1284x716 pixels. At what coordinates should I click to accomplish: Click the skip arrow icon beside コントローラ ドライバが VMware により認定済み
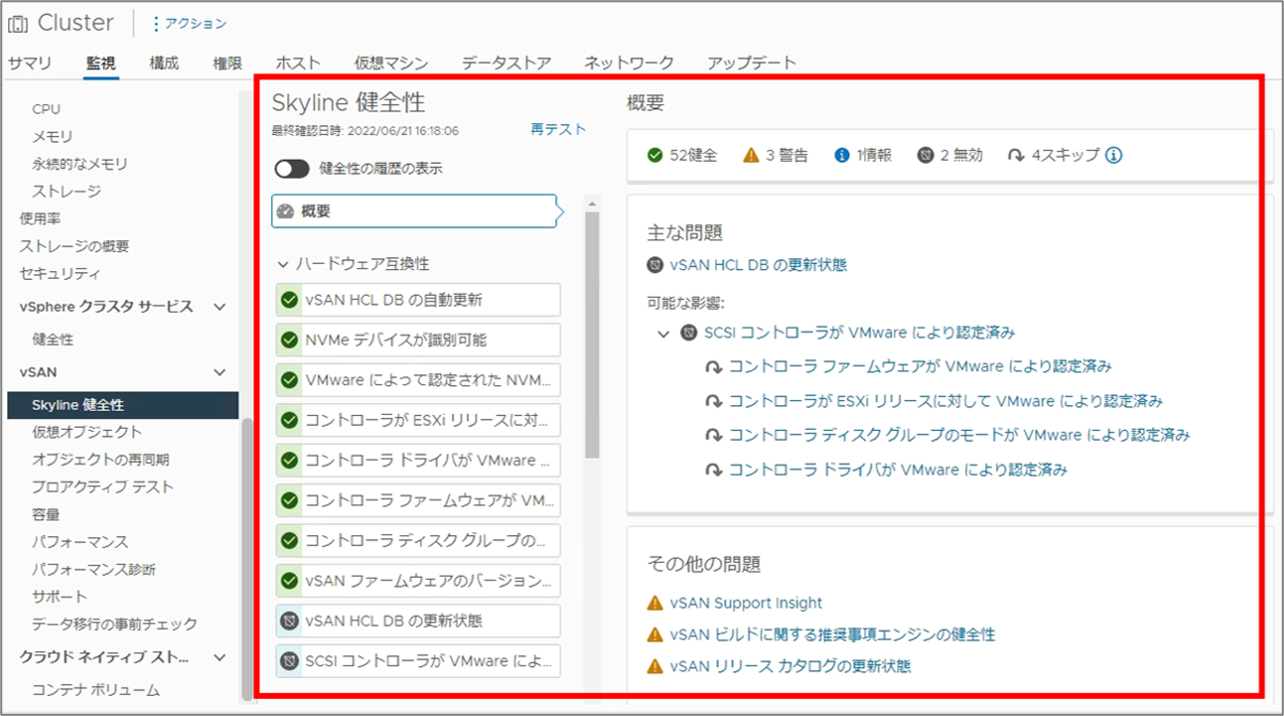coord(714,470)
